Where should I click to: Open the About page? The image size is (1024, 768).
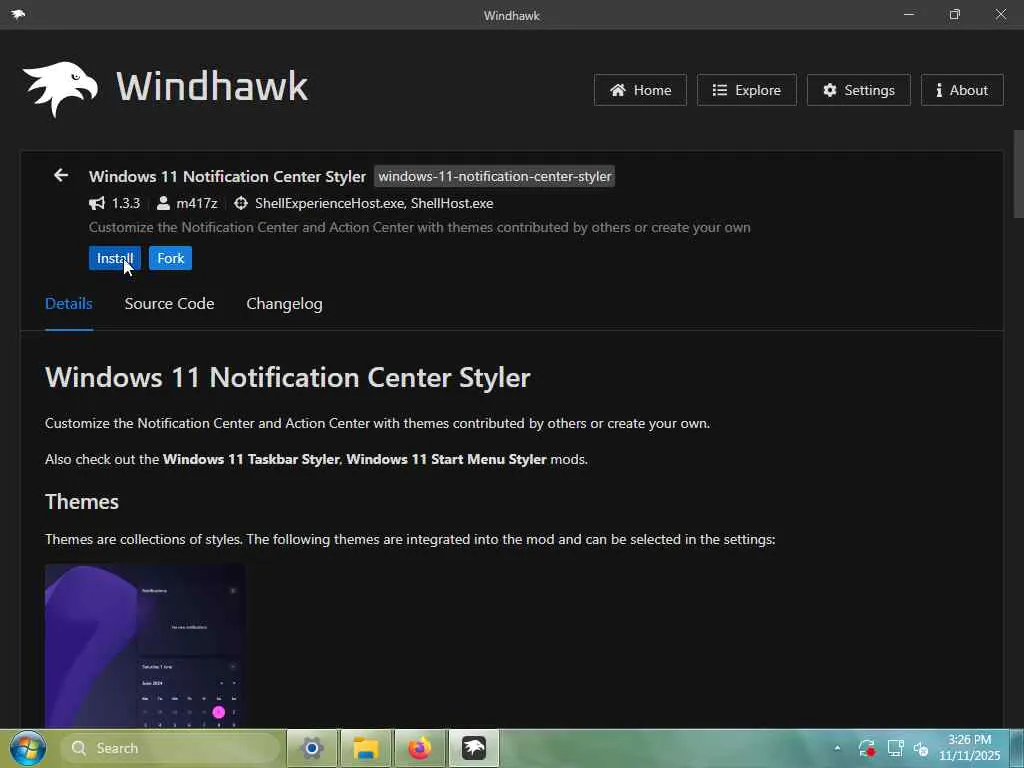(962, 90)
